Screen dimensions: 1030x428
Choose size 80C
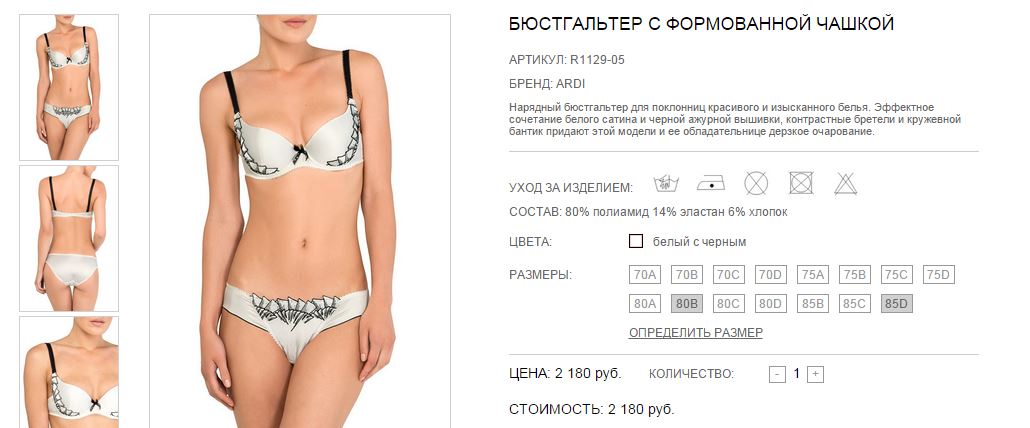[728, 304]
